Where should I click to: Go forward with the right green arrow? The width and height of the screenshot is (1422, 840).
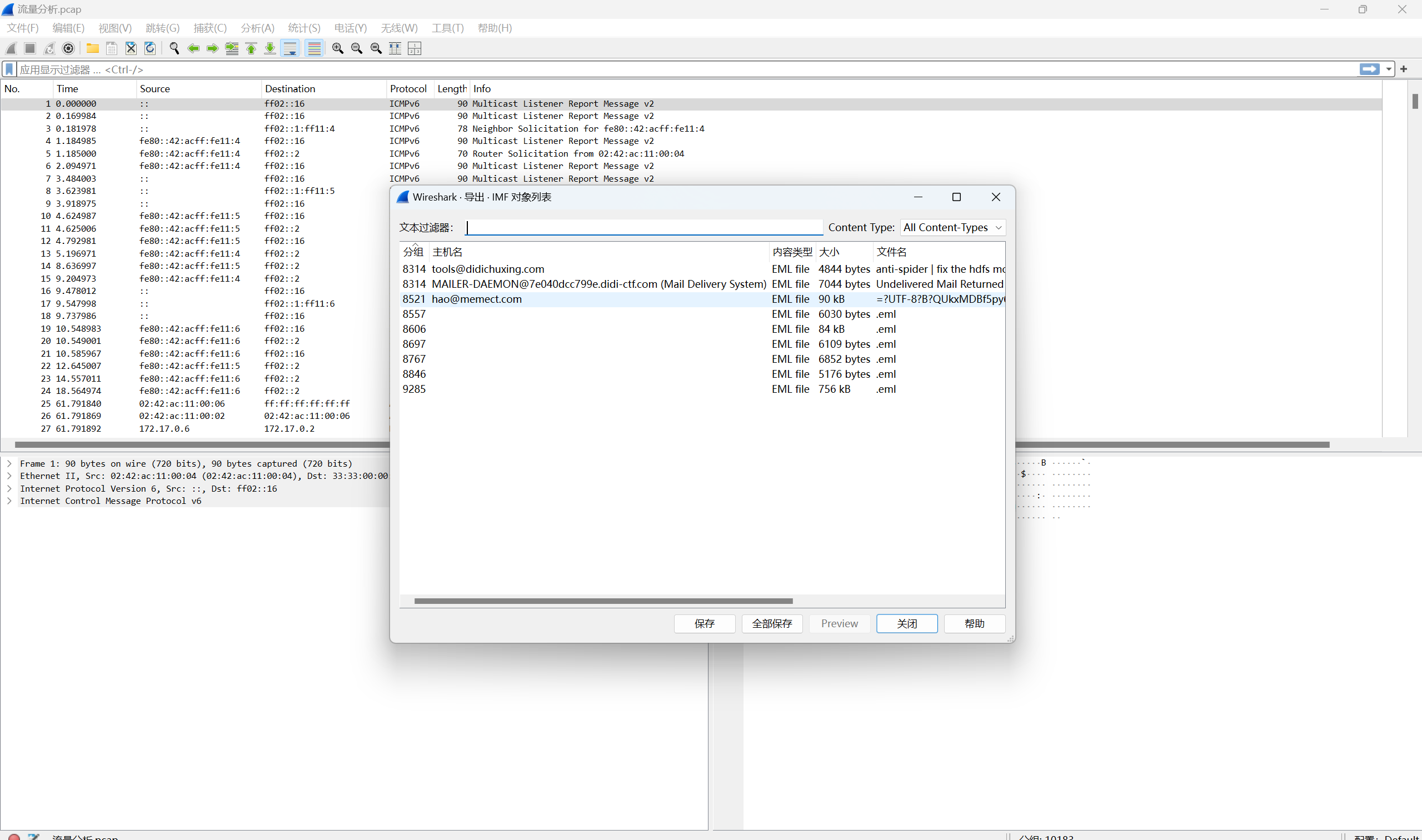point(213,48)
